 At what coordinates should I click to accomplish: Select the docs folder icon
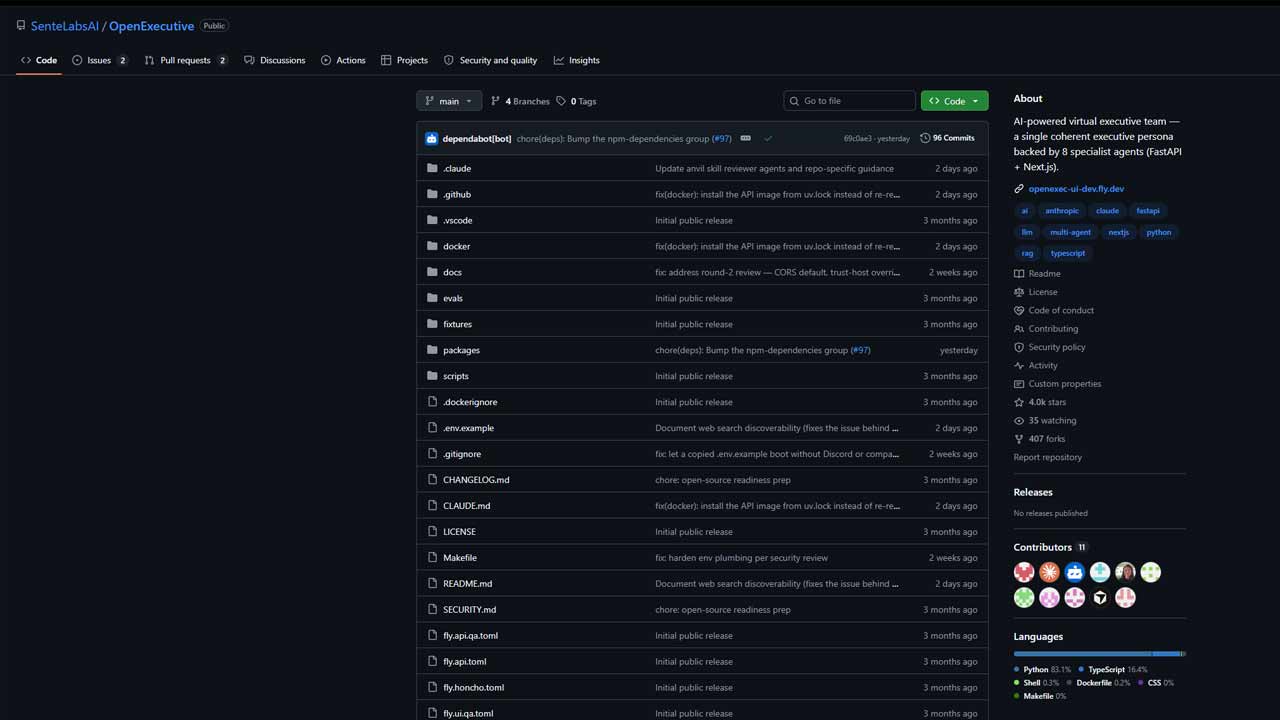tap(432, 272)
